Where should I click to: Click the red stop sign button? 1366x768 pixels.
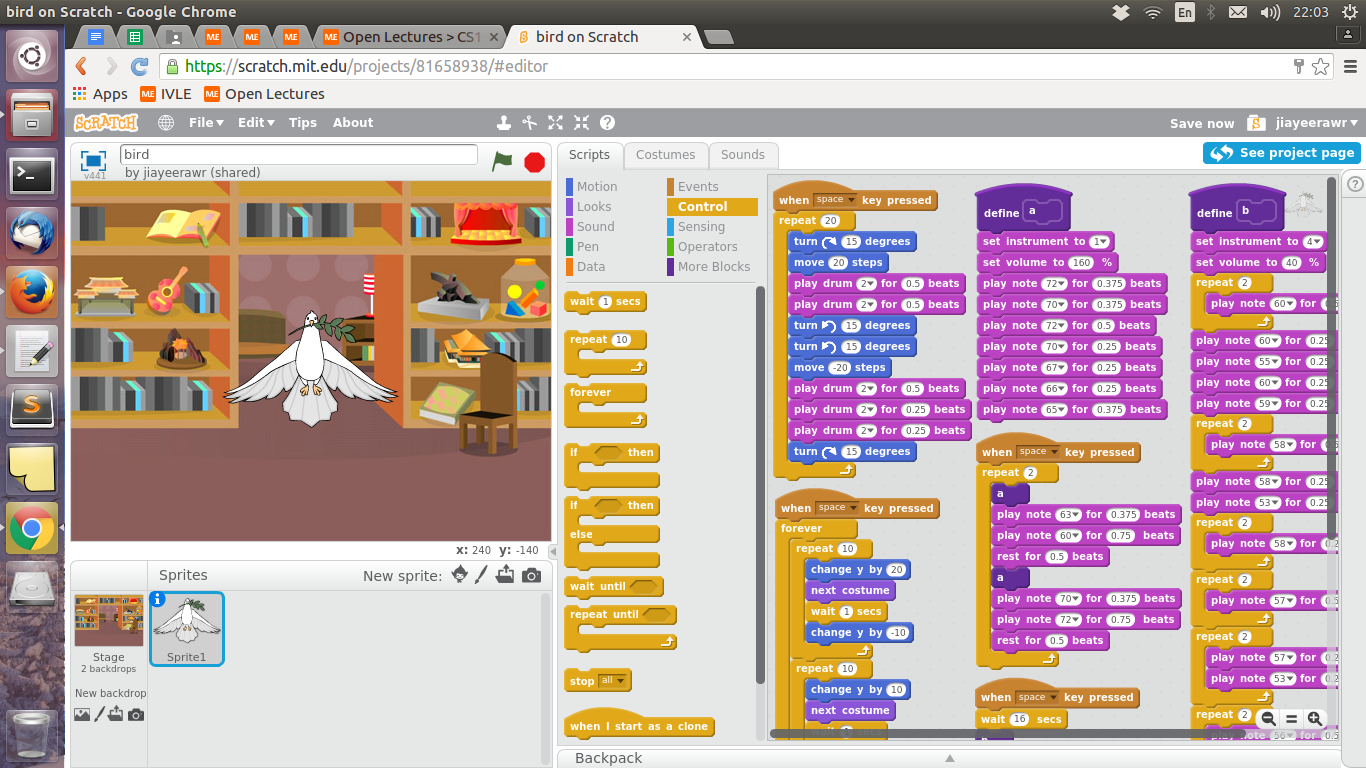[535, 161]
